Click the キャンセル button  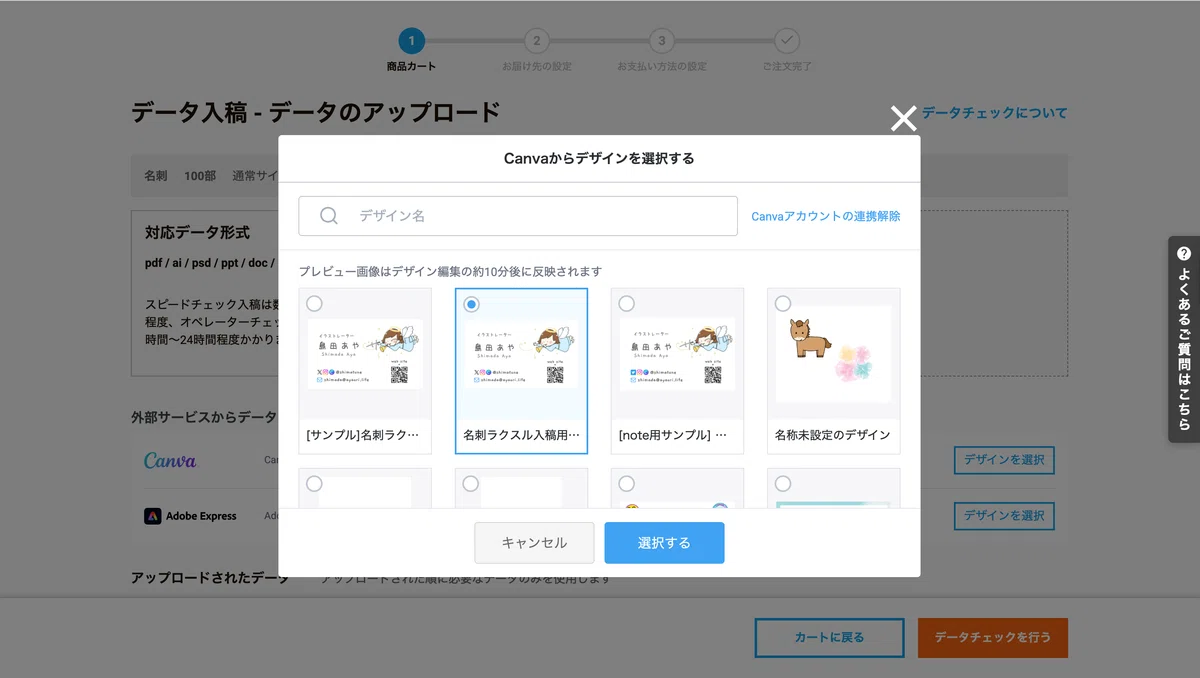coord(534,543)
